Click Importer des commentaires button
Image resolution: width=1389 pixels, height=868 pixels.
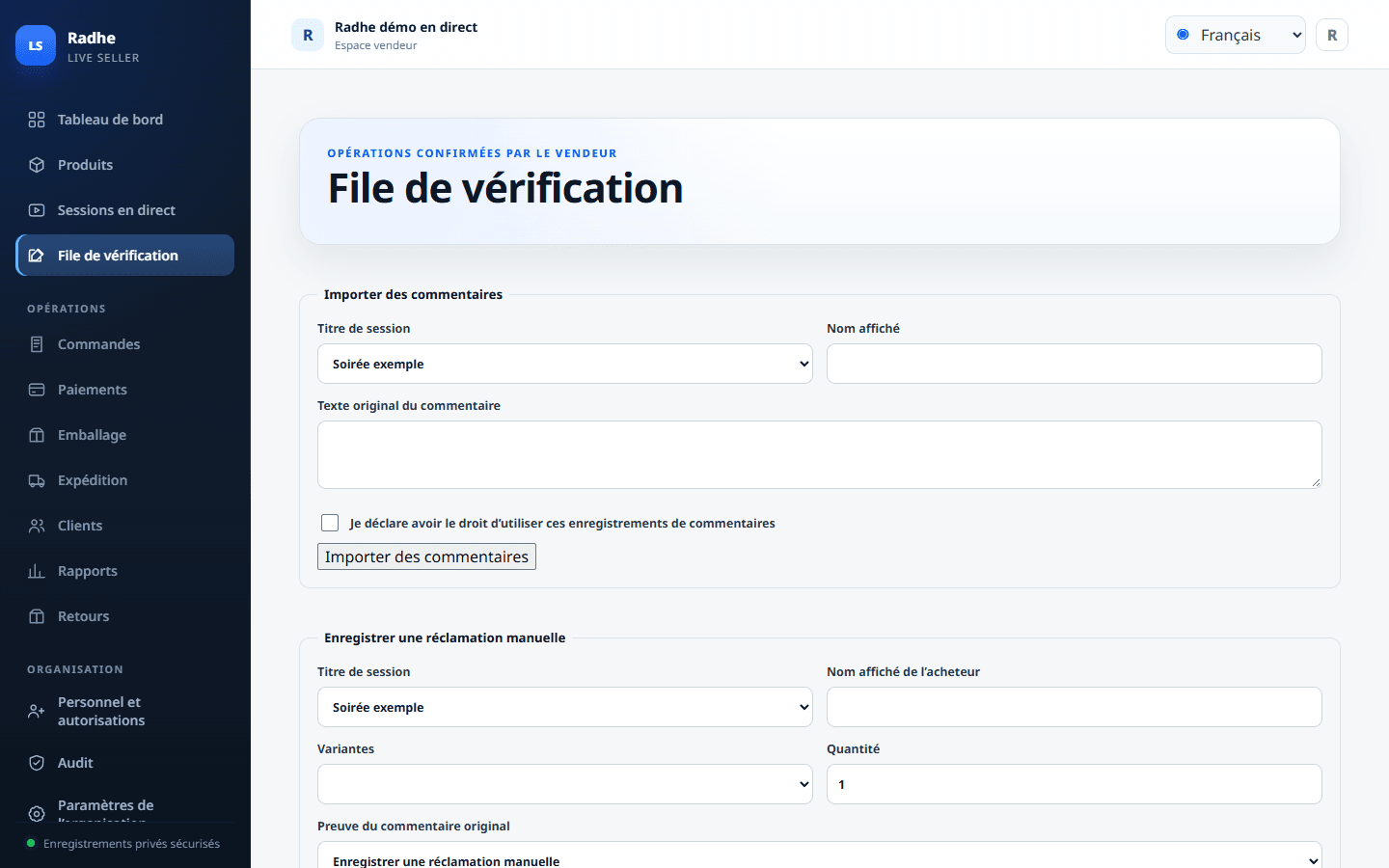[426, 556]
